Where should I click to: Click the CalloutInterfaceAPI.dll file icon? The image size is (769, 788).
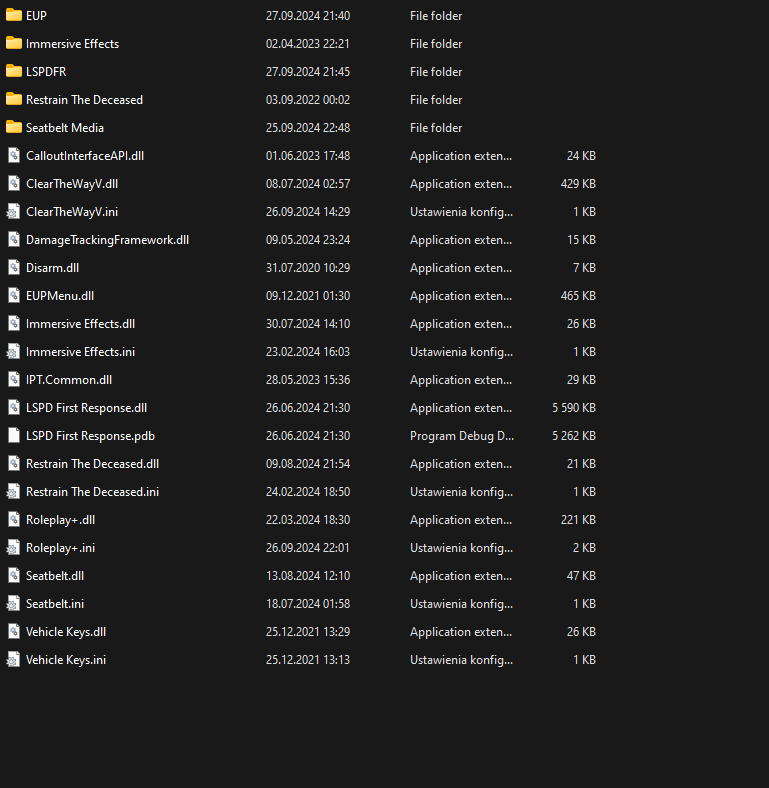pos(14,156)
